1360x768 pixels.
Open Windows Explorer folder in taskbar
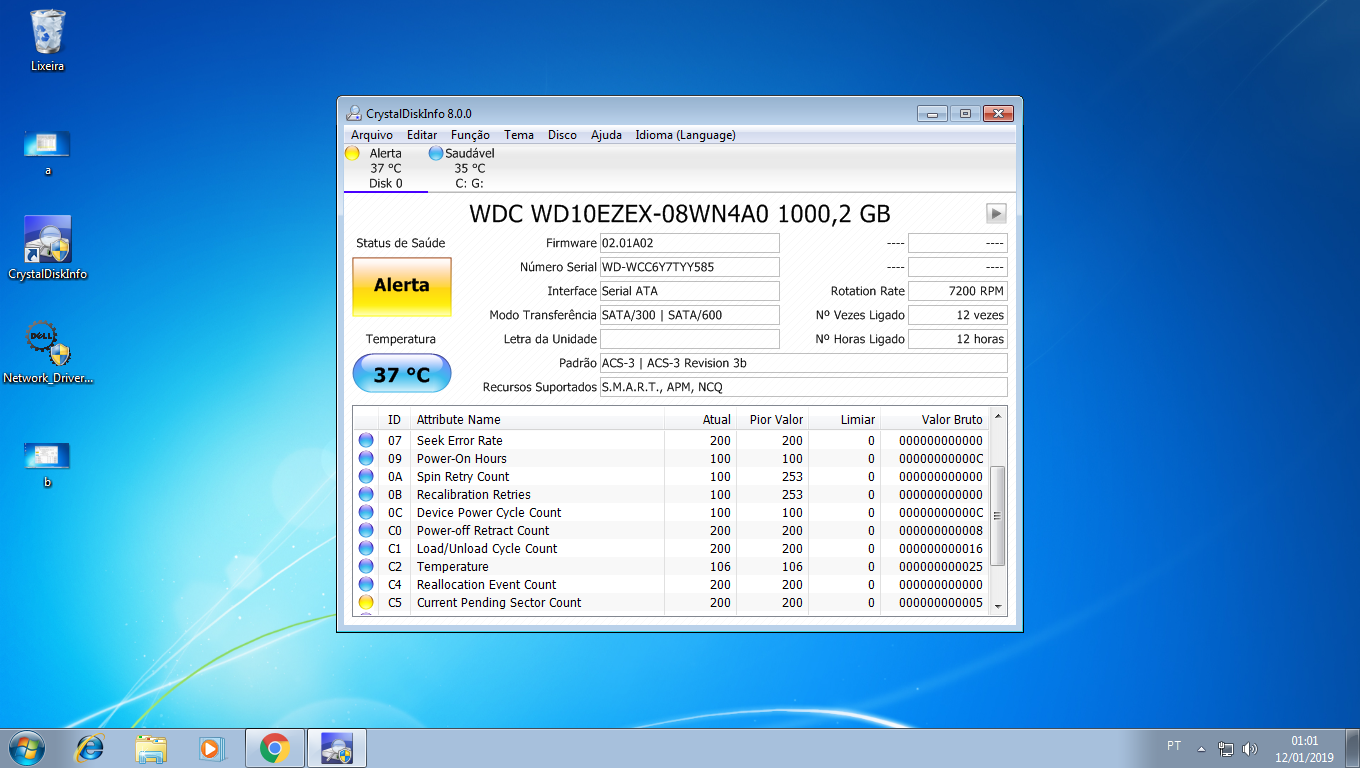coord(151,748)
